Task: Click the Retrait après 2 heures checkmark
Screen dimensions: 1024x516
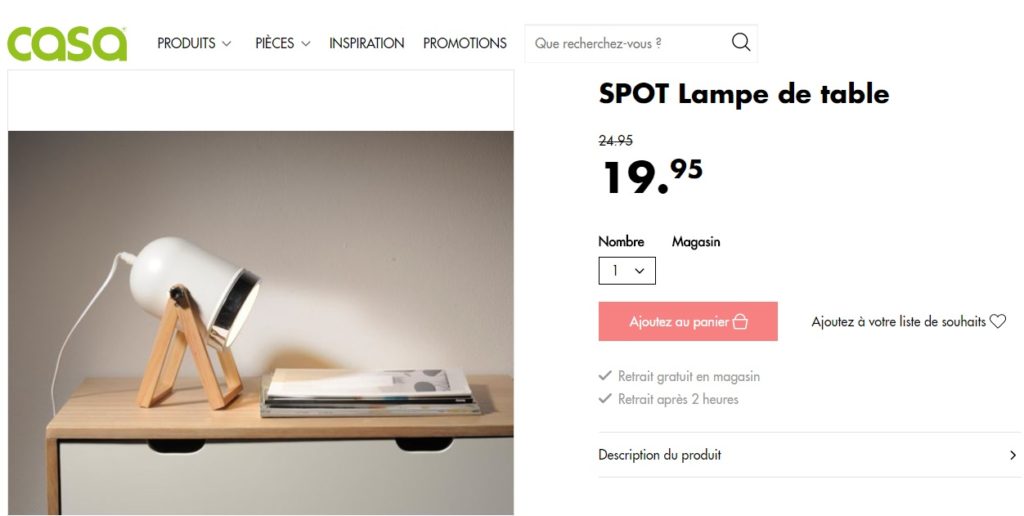Action: pyautogui.click(x=605, y=398)
